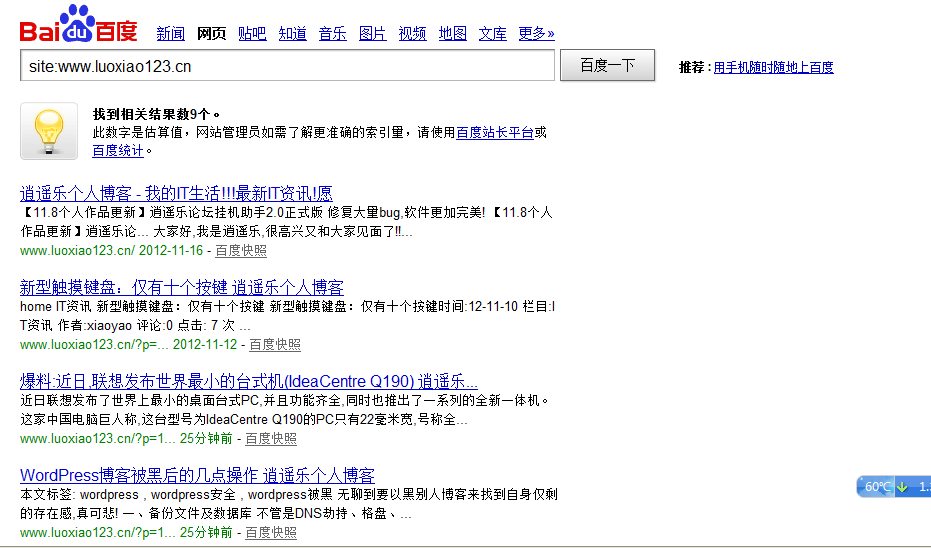Open the 文库 library tab

[493, 34]
